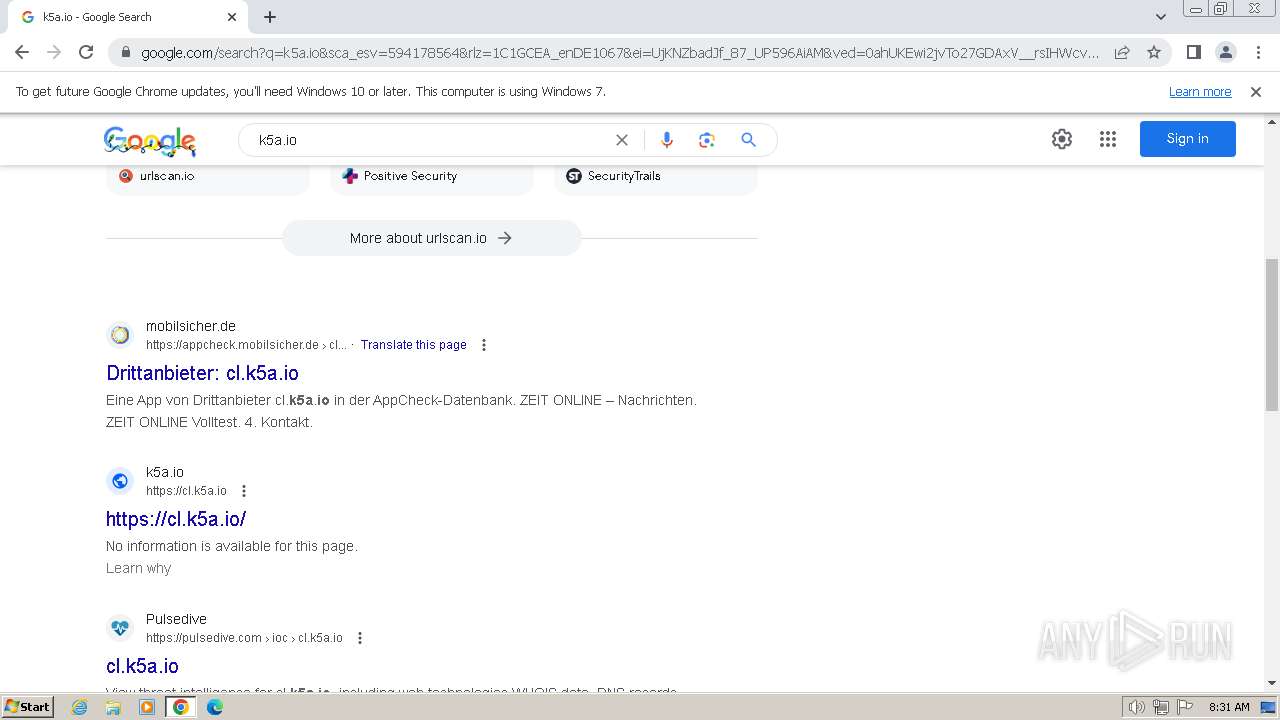Go back to the previous page
The image size is (1280, 720).
[x=22, y=52]
